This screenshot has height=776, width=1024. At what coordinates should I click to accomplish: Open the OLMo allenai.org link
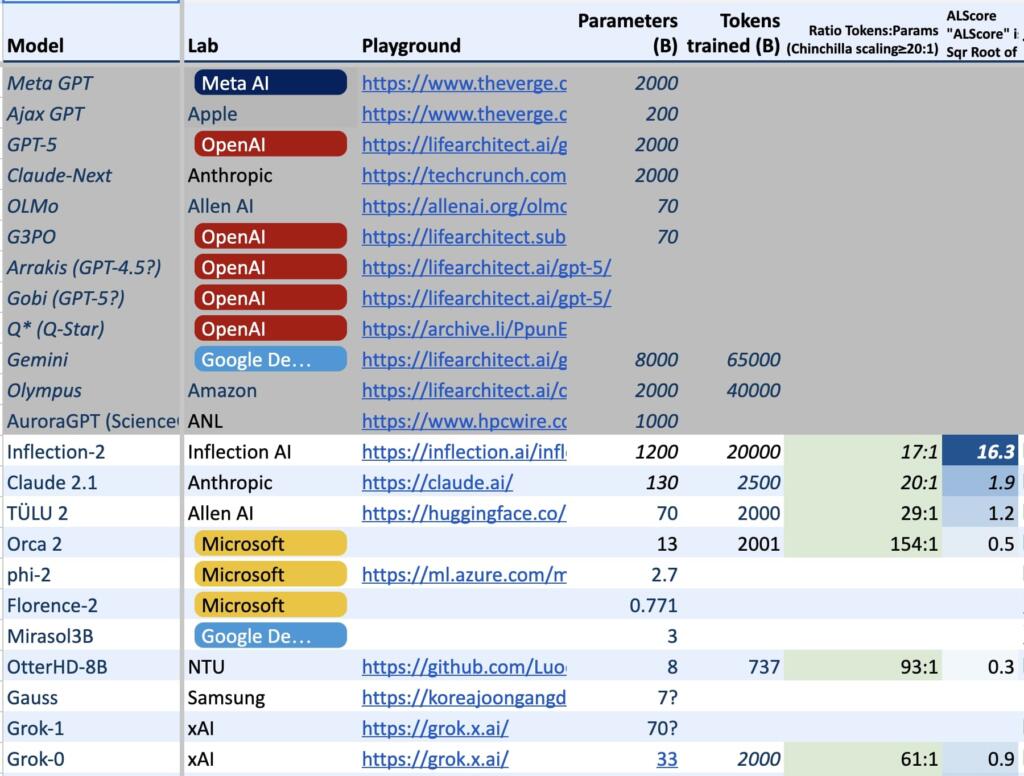(x=463, y=207)
